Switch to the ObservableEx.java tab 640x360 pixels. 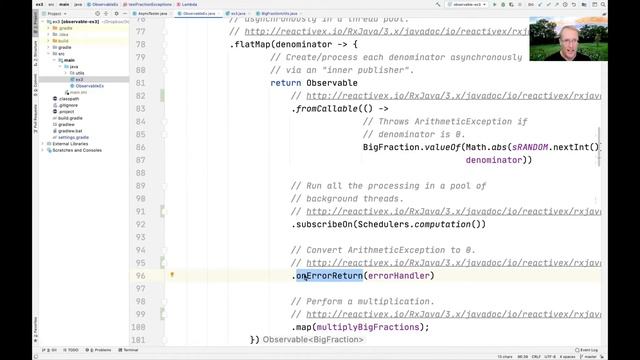pyautogui.click(x=197, y=13)
